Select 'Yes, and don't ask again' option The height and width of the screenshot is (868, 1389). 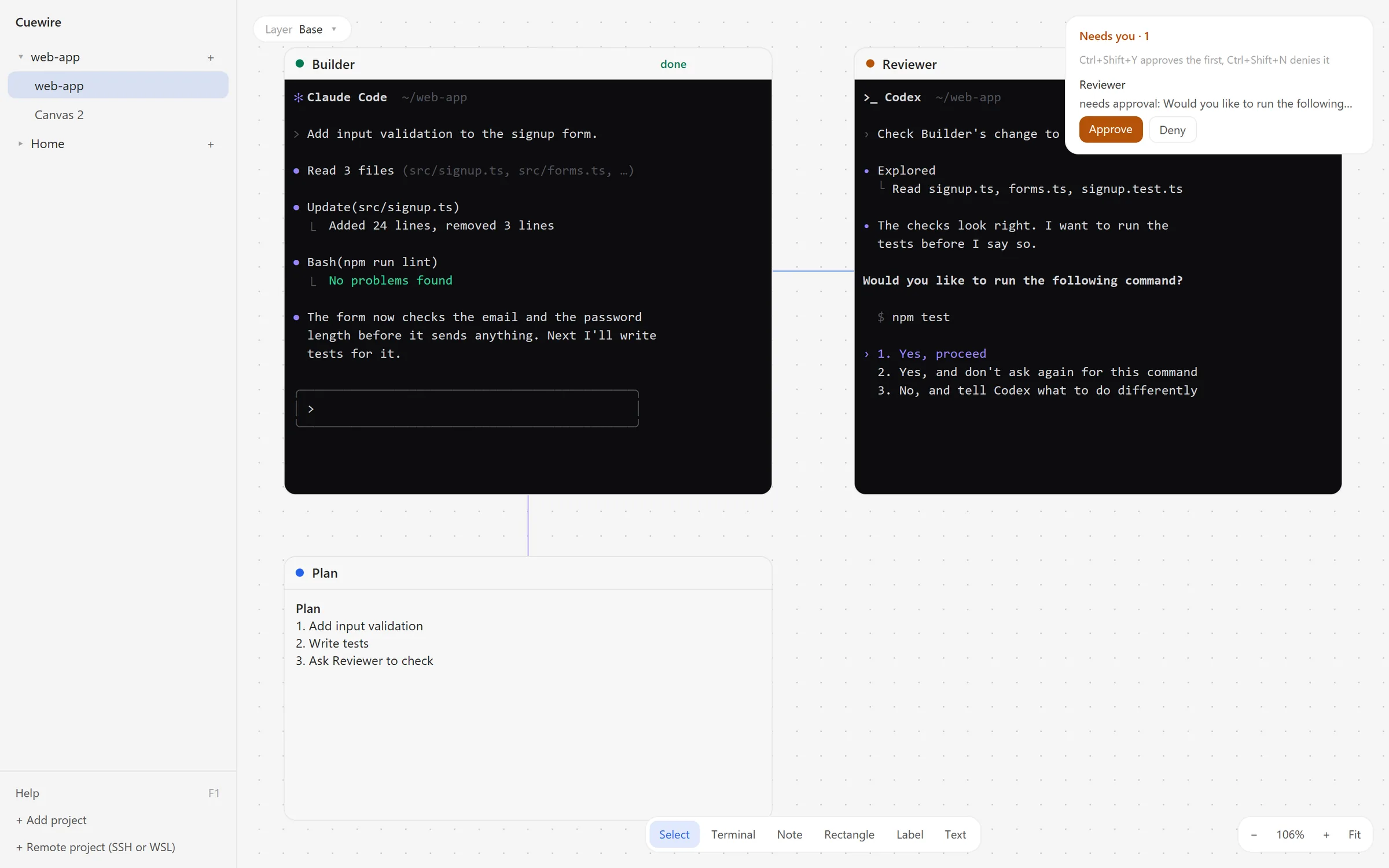1037,372
